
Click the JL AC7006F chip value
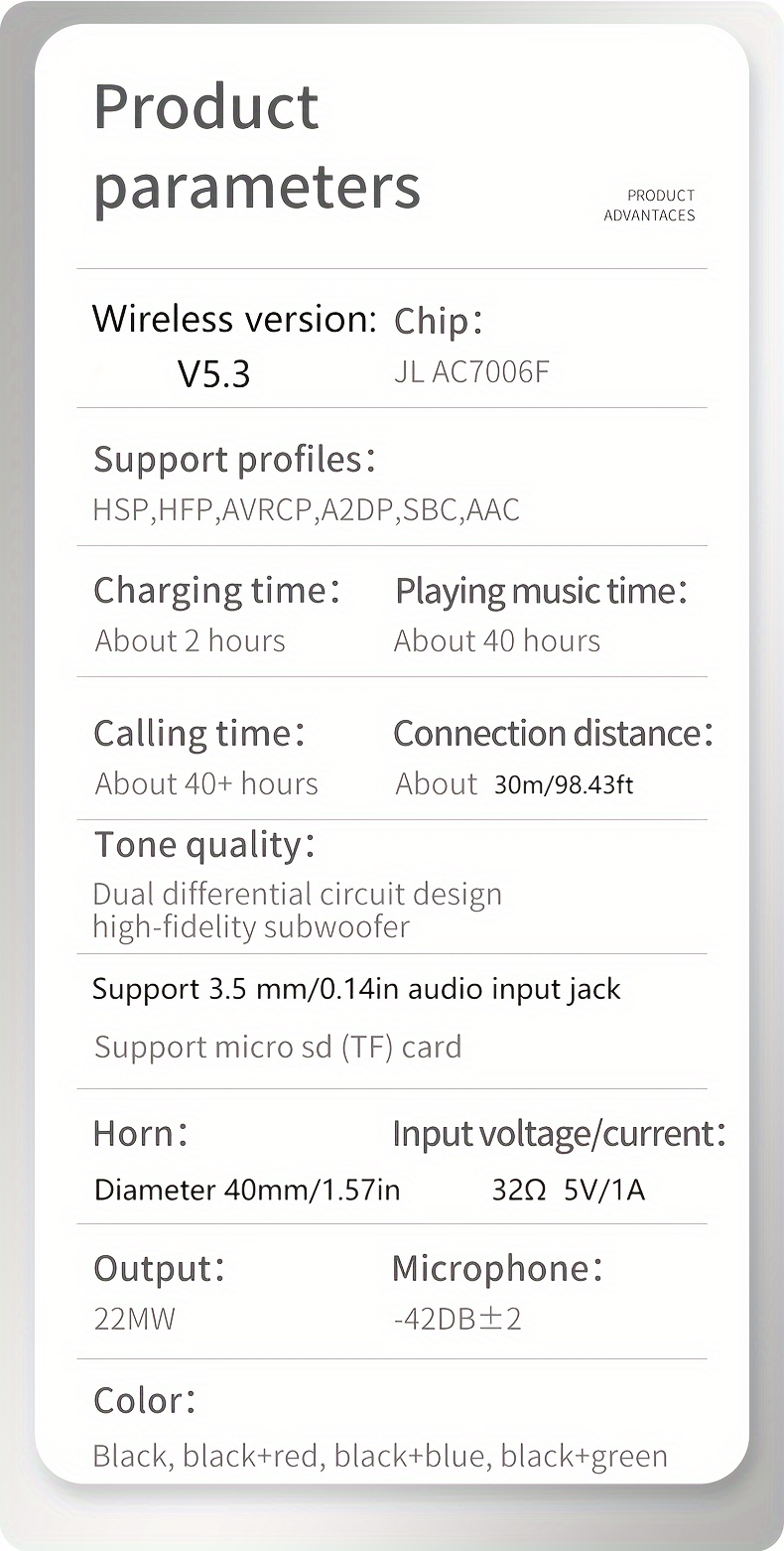point(471,372)
